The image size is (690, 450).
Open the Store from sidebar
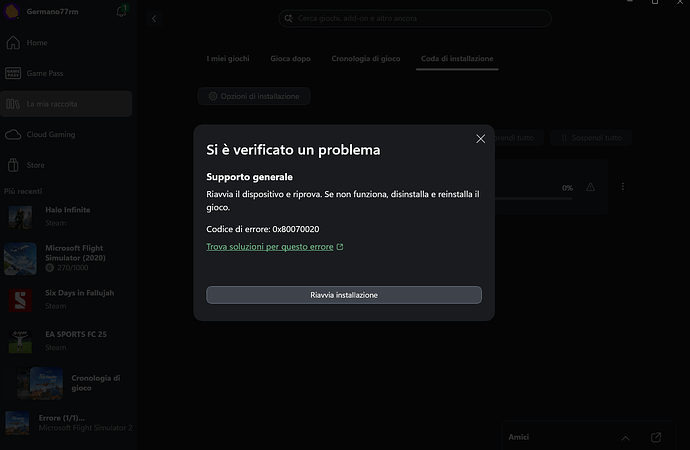point(35,165)
